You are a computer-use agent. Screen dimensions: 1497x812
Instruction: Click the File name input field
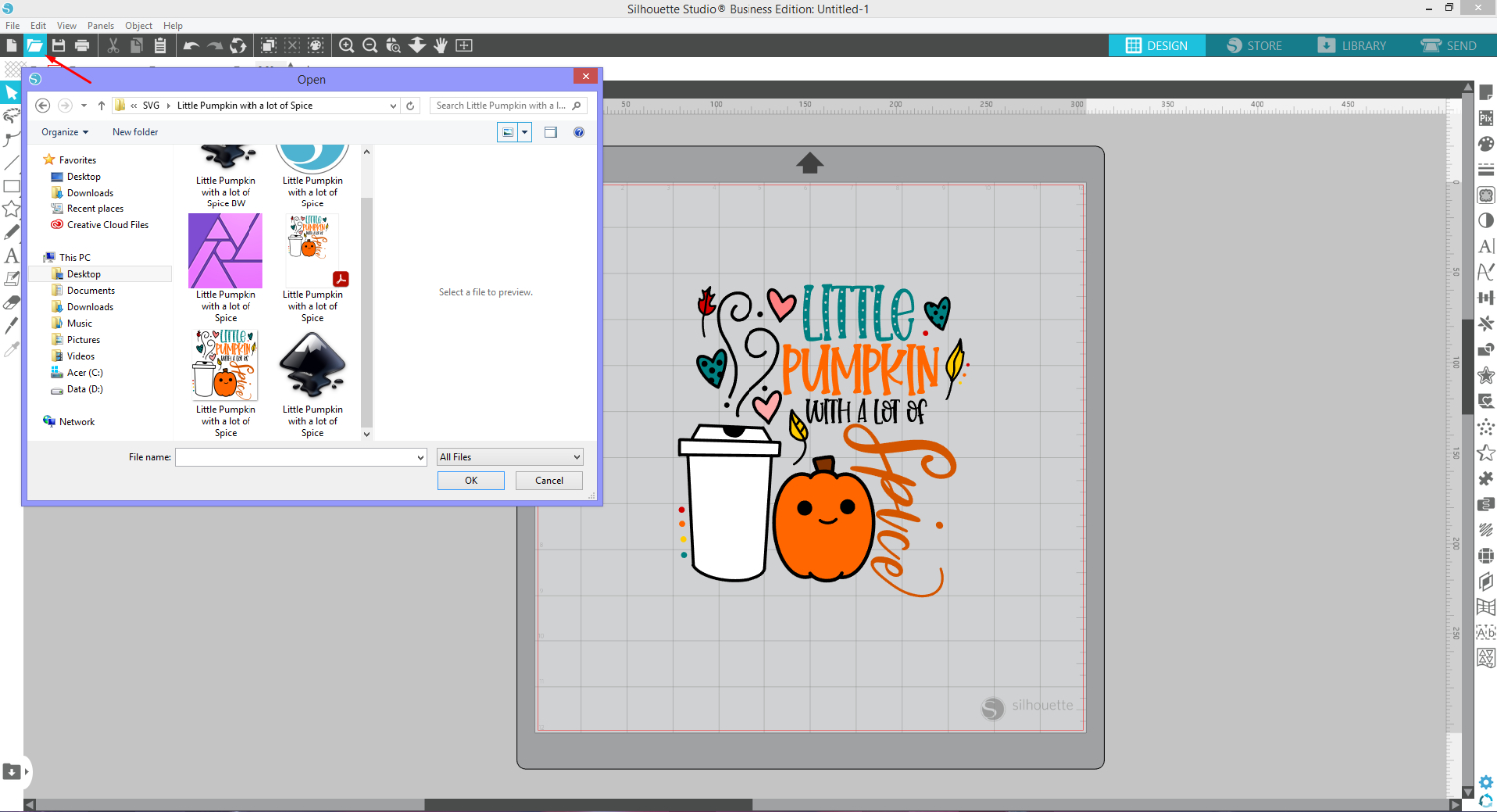tap(300, 457)
